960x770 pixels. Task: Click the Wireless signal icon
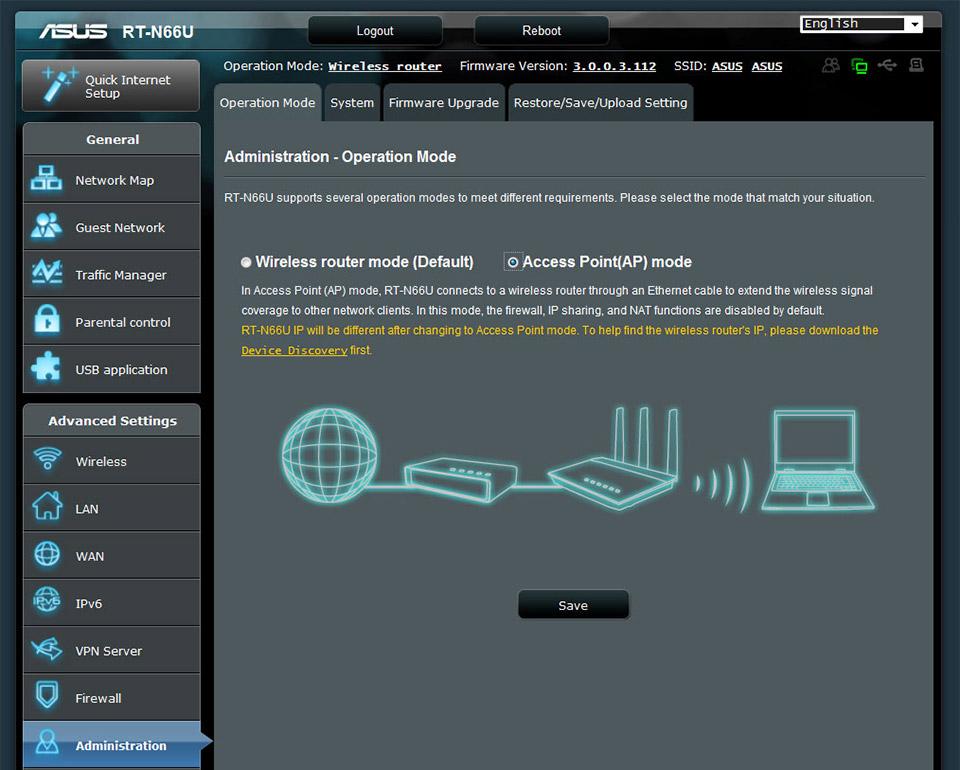pyautogui.click(x=47, y=458)
